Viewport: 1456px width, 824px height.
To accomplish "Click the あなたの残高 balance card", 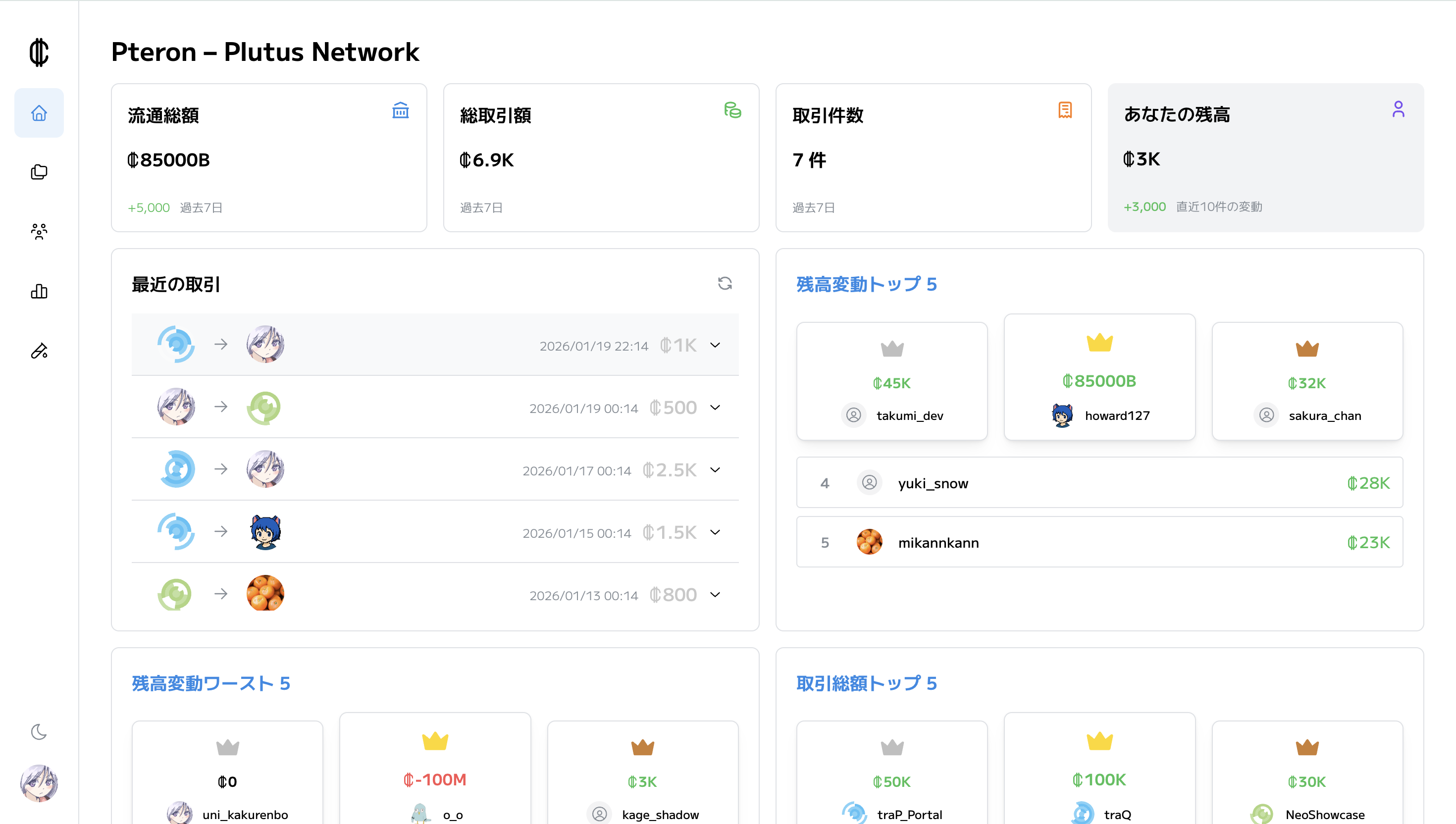I will pos(1265,158).
